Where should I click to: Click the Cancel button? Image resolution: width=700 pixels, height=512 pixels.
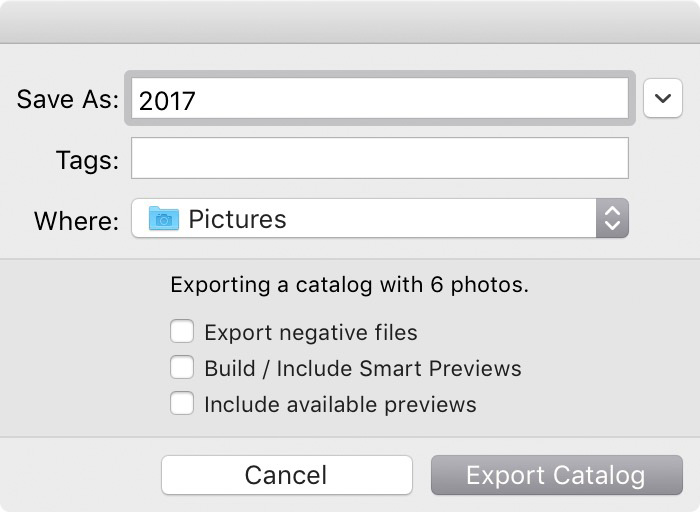(x=287, y=475)
